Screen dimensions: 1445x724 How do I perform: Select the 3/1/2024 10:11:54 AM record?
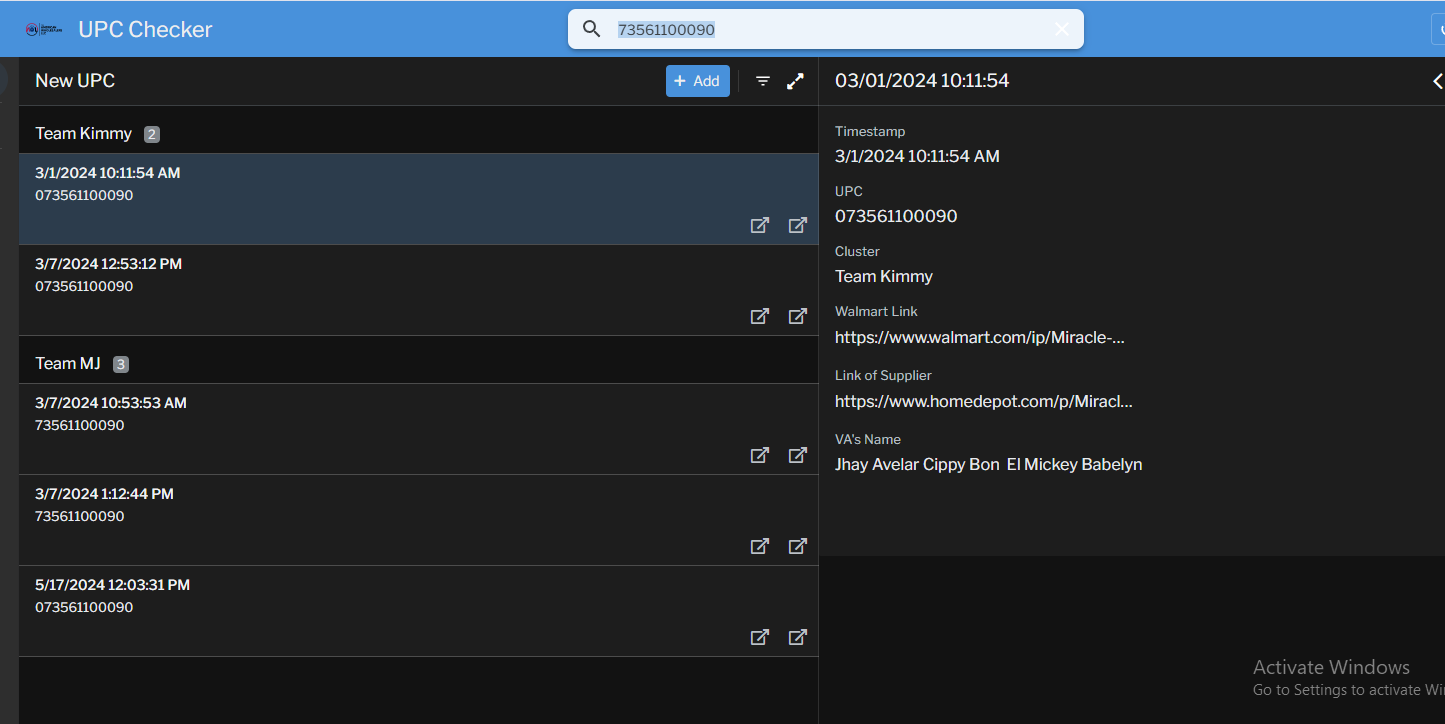coord(418,199)
